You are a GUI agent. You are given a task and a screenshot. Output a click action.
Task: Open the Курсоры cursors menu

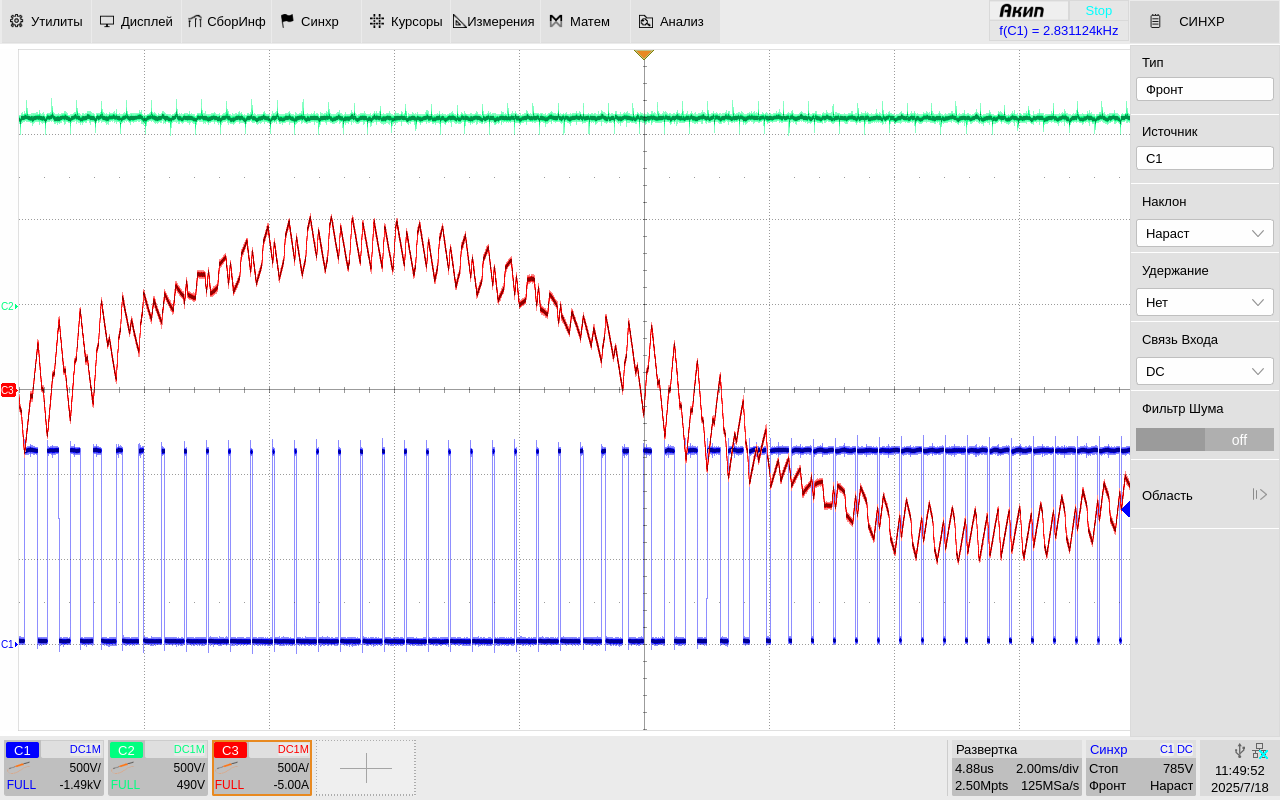pyautogui.click(x=406, y=21)
